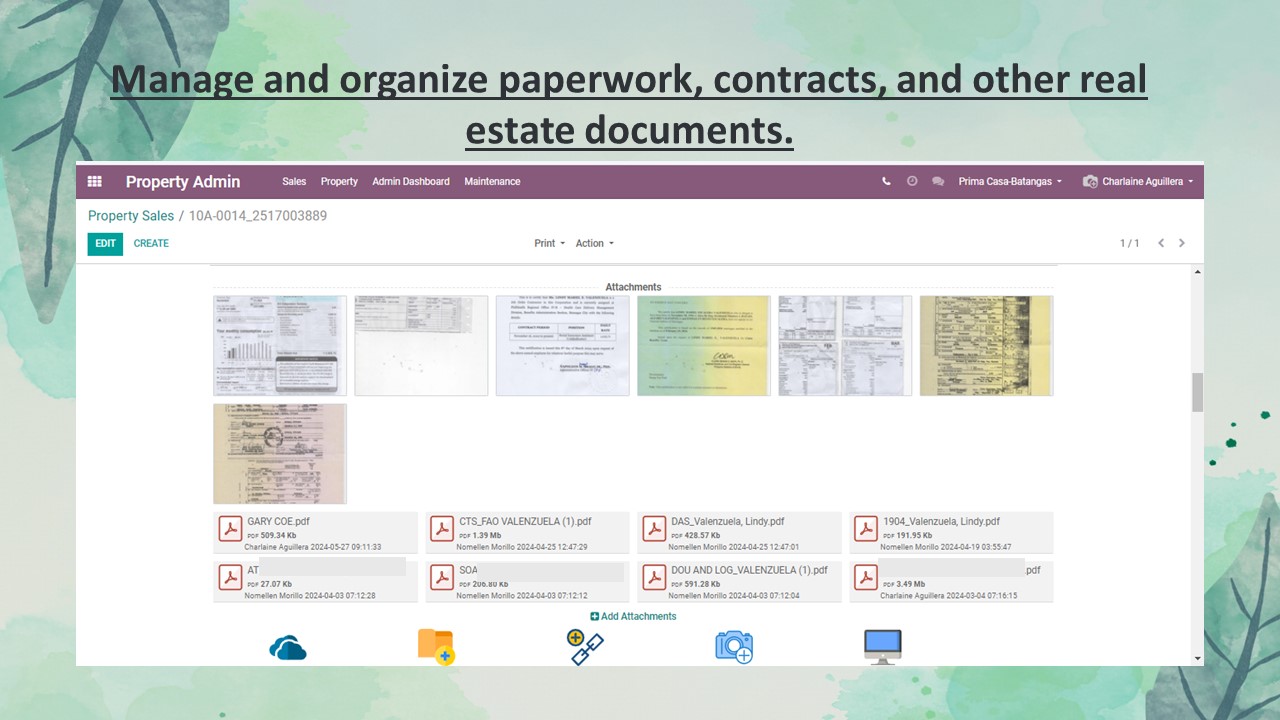Click the Add Attachments link
1280x720 pixels.
pyautogui.click(x=634, y=616)
